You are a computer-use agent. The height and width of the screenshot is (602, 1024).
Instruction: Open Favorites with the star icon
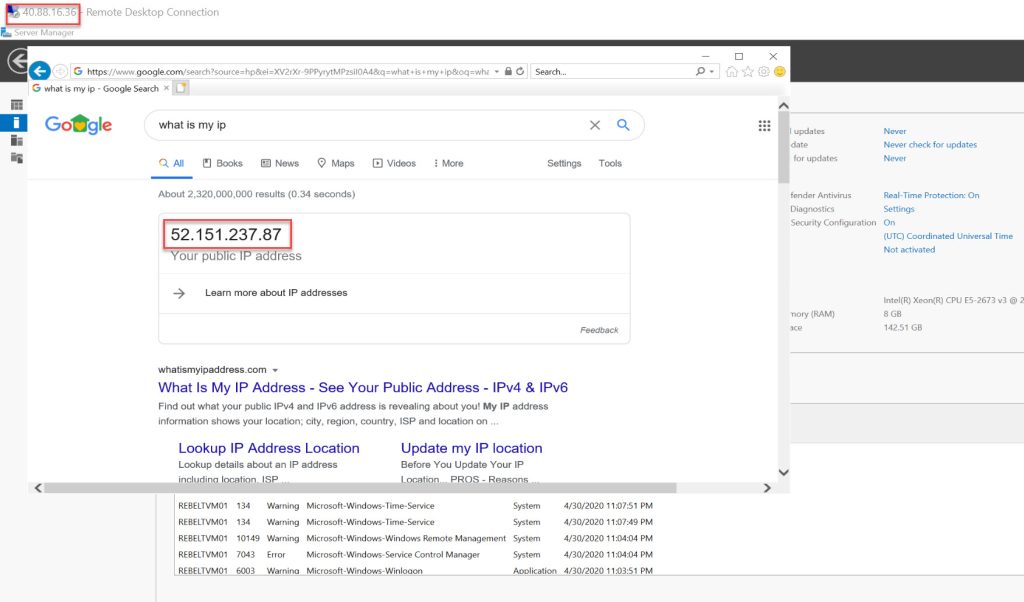(x=747, y=71)
